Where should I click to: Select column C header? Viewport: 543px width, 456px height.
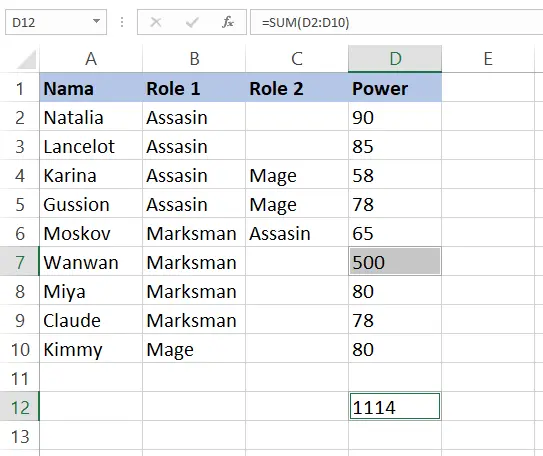coord(297,59)
